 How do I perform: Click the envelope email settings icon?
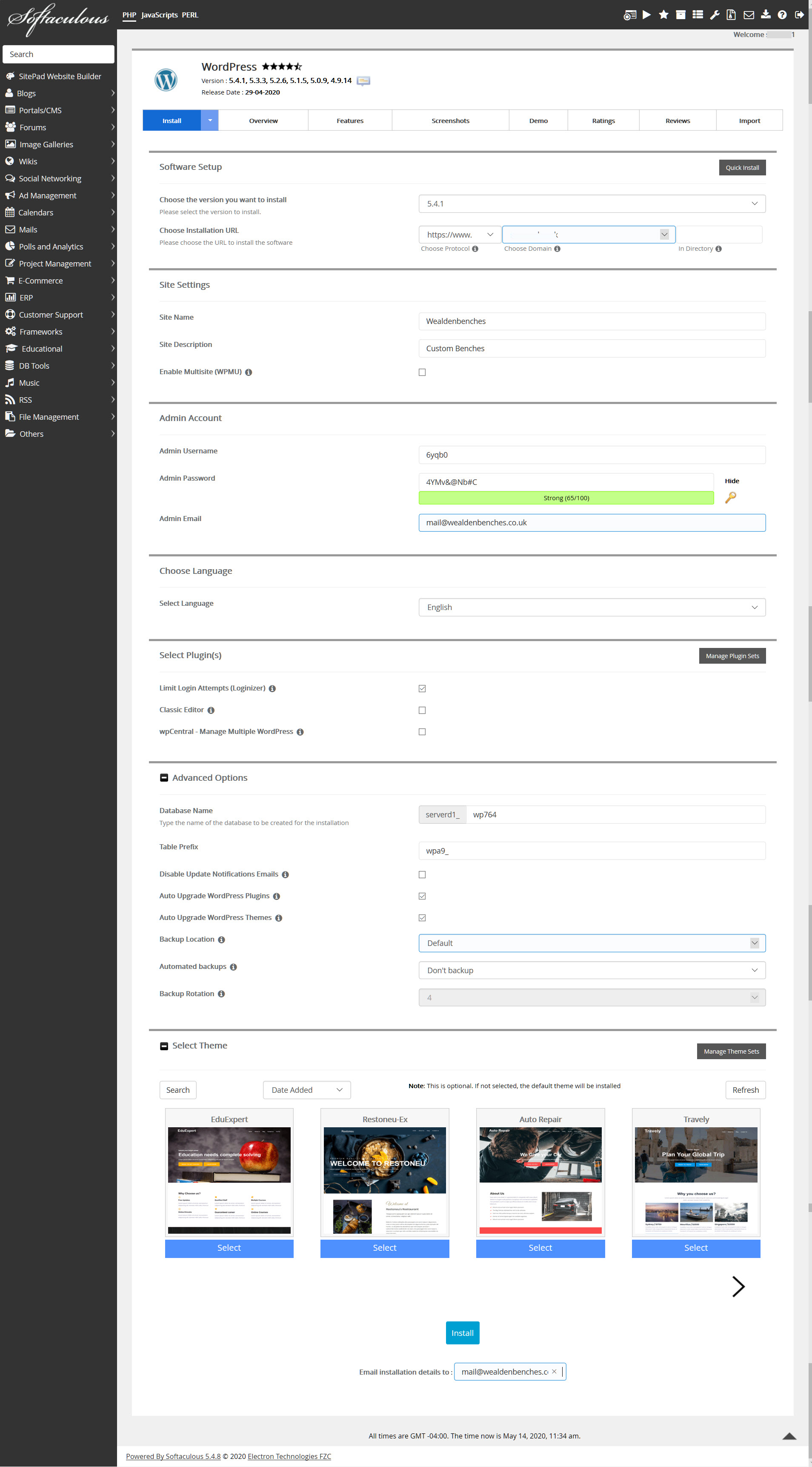pos(749,15)
